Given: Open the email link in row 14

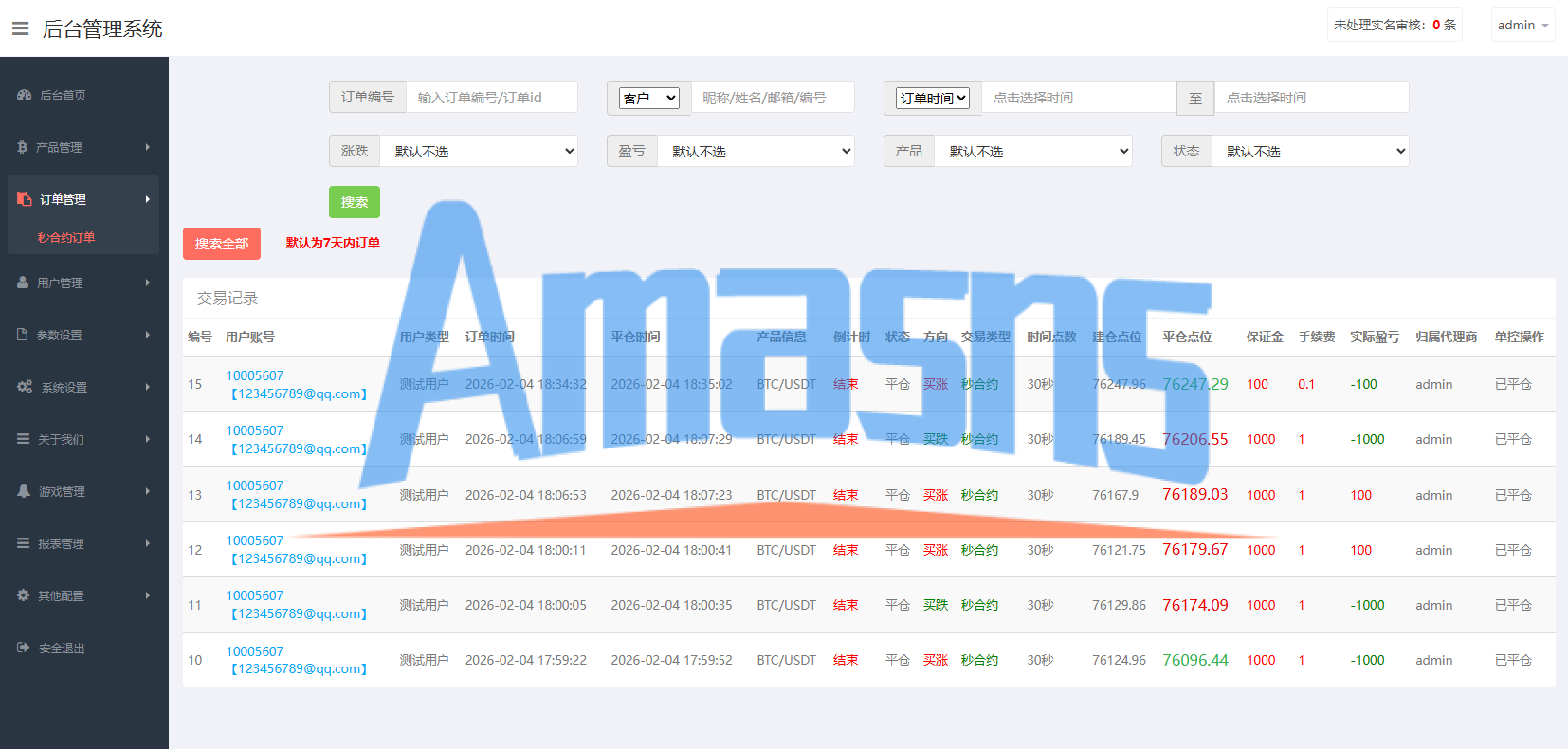Looking at the screenshot, I should coord(299,448).
